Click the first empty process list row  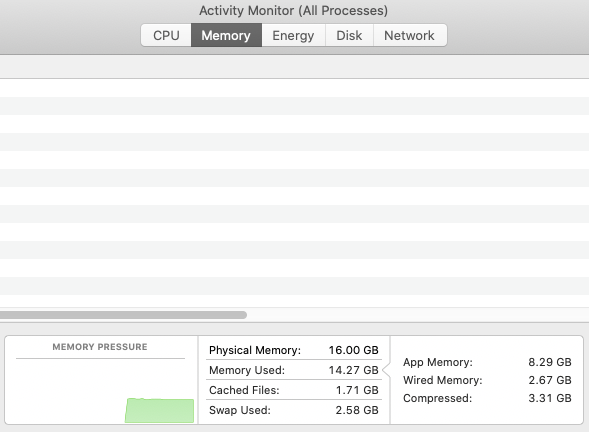[294, 88]
